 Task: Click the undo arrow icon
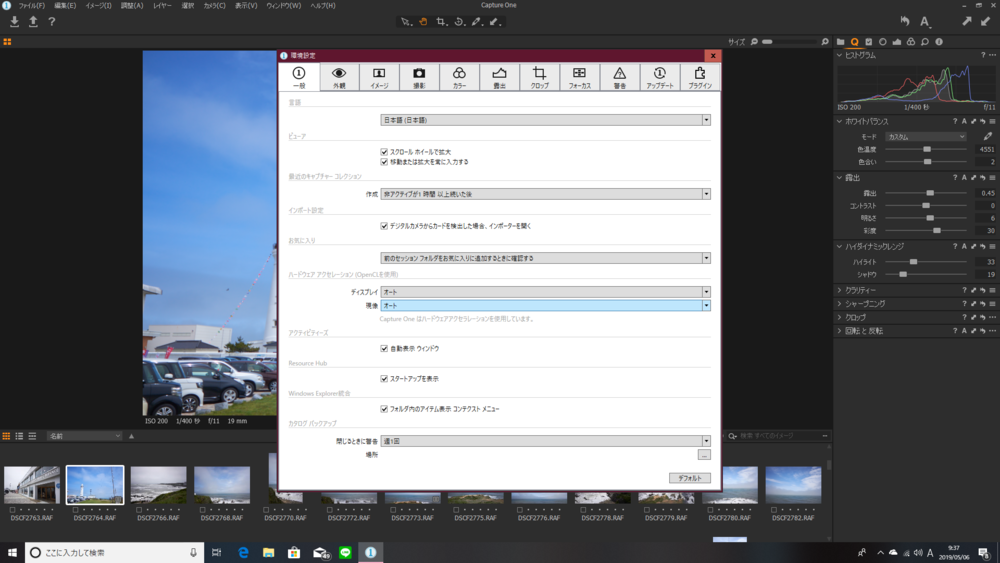[904, 22]
